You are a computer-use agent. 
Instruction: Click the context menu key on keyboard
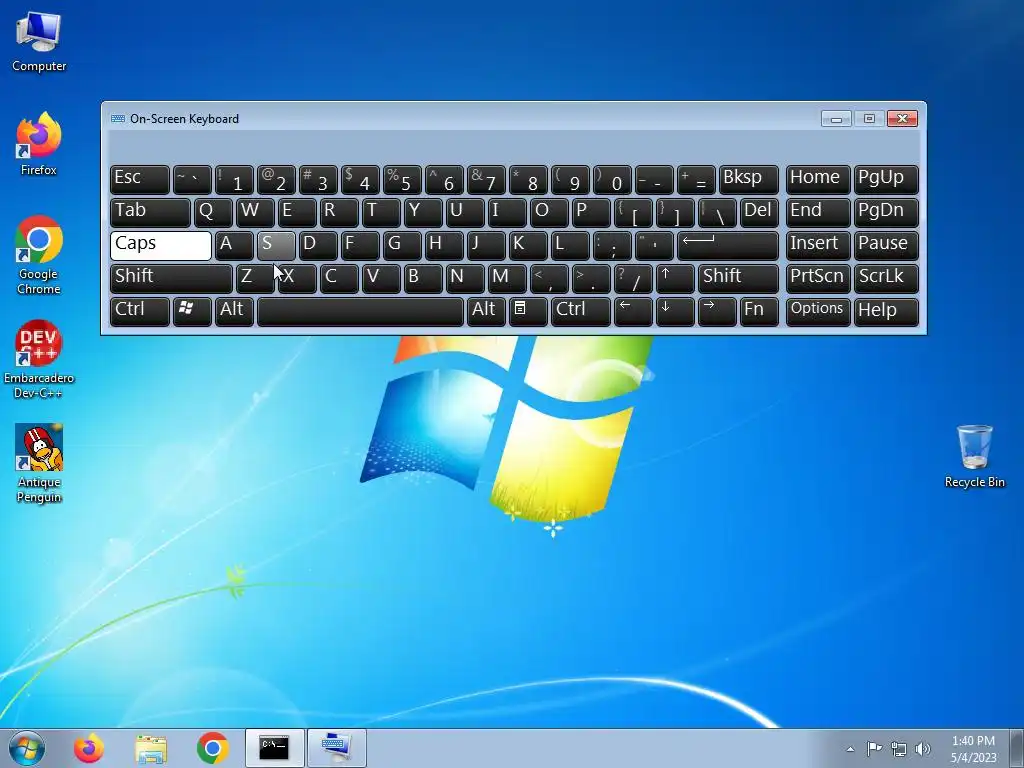(528, 312)
